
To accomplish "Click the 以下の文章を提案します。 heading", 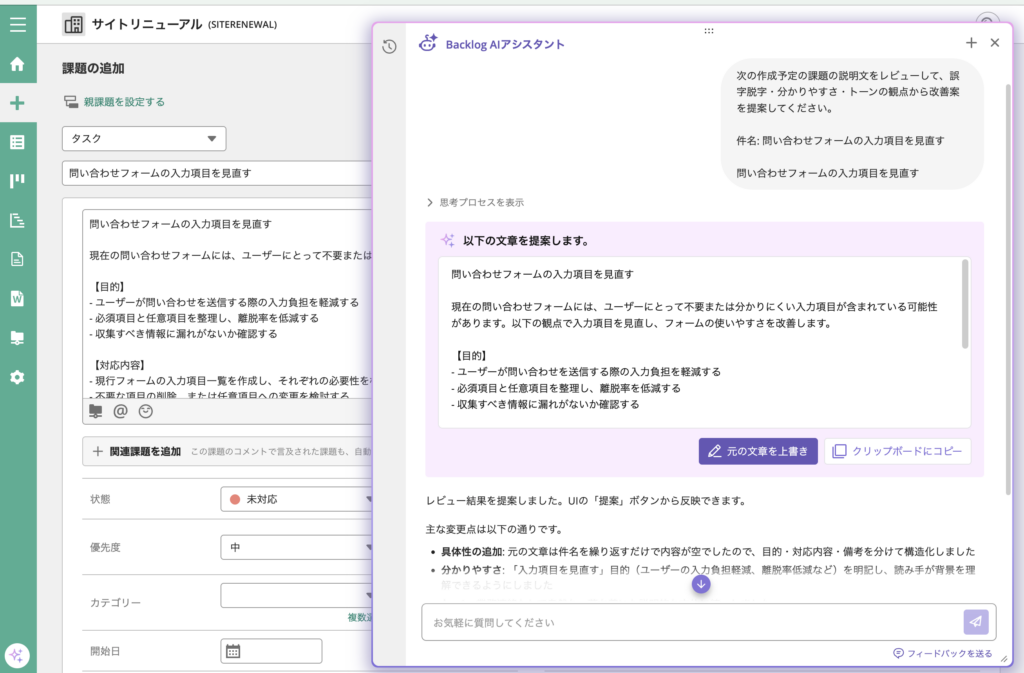I will [526, 241].
